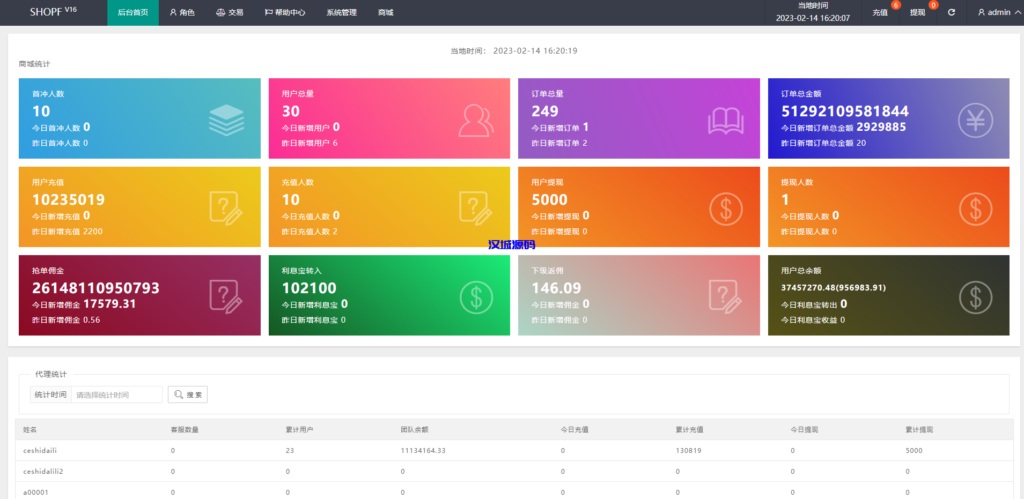Click the 统计时间 date input field

pos(116,395)
